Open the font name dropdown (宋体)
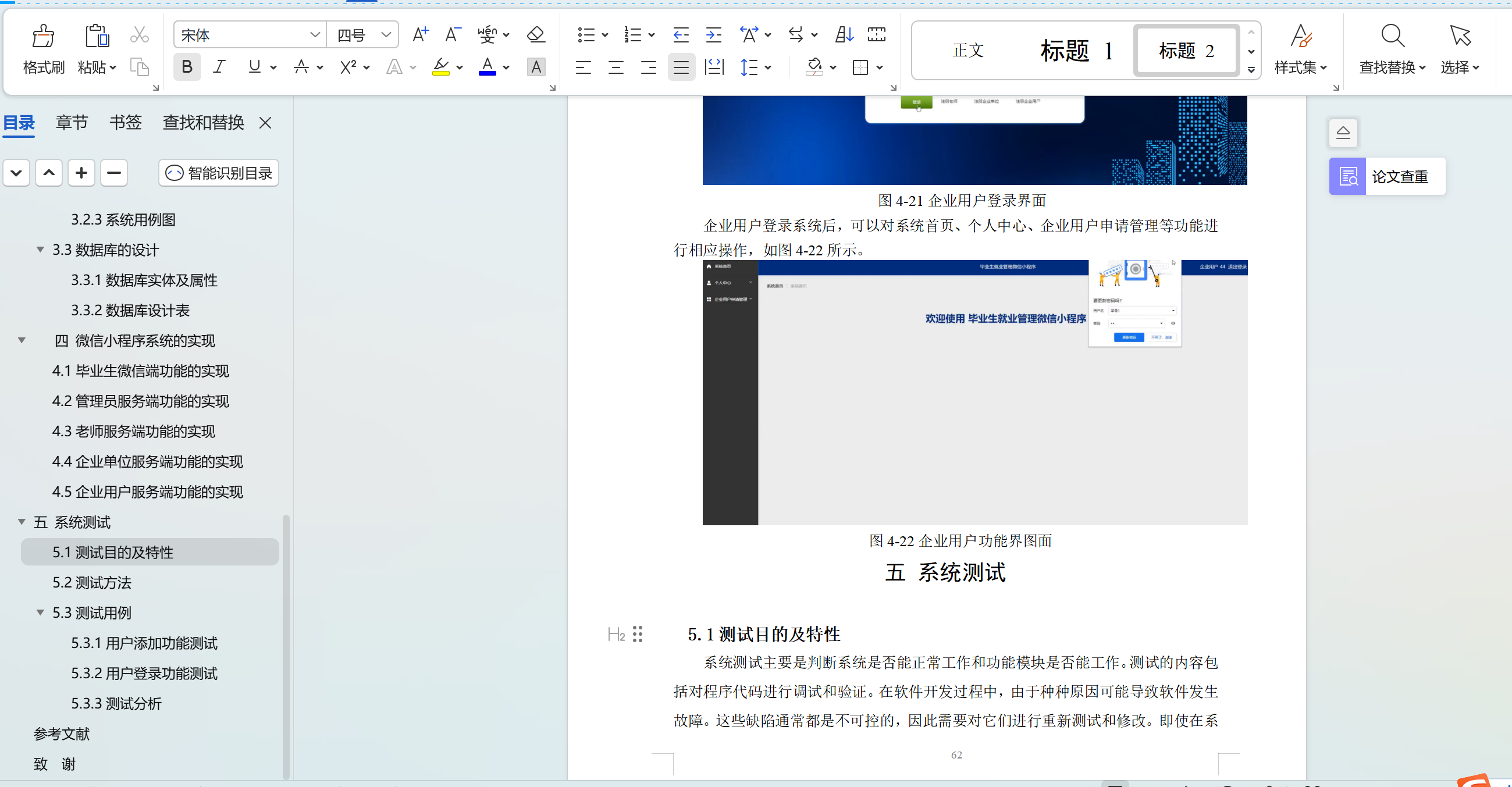This screenshot has height=787, width=1512. pos(315,35)
